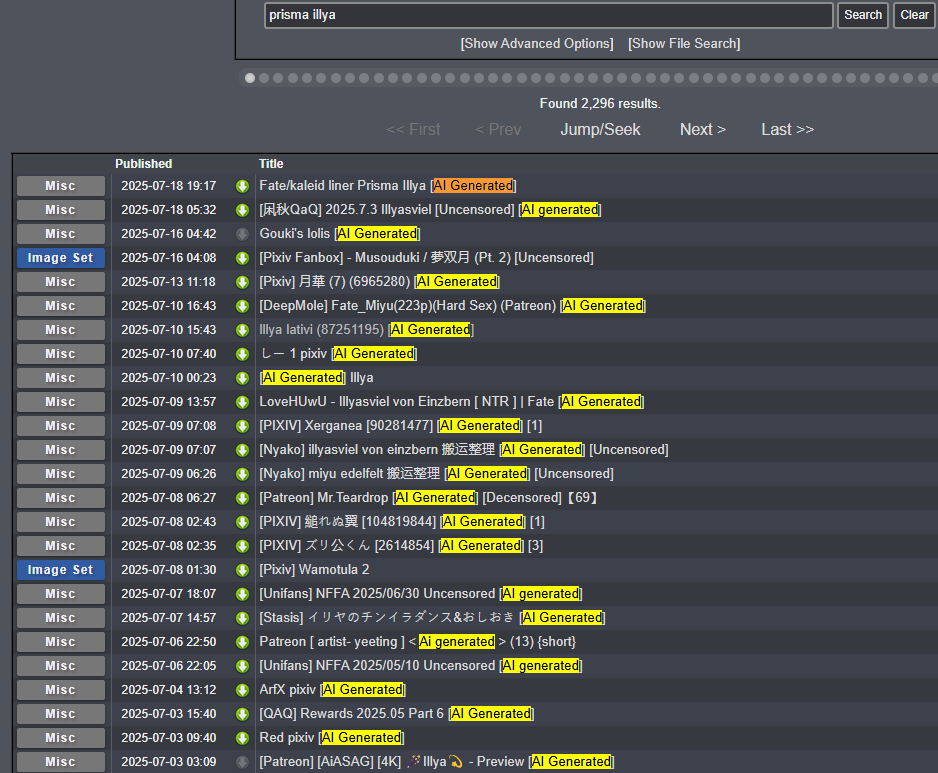Click the green arrow icon in 2025-07-13 11:18 row
Viewport: 938px width, 773px height.
pyautogui.click(x=242, y=282)
